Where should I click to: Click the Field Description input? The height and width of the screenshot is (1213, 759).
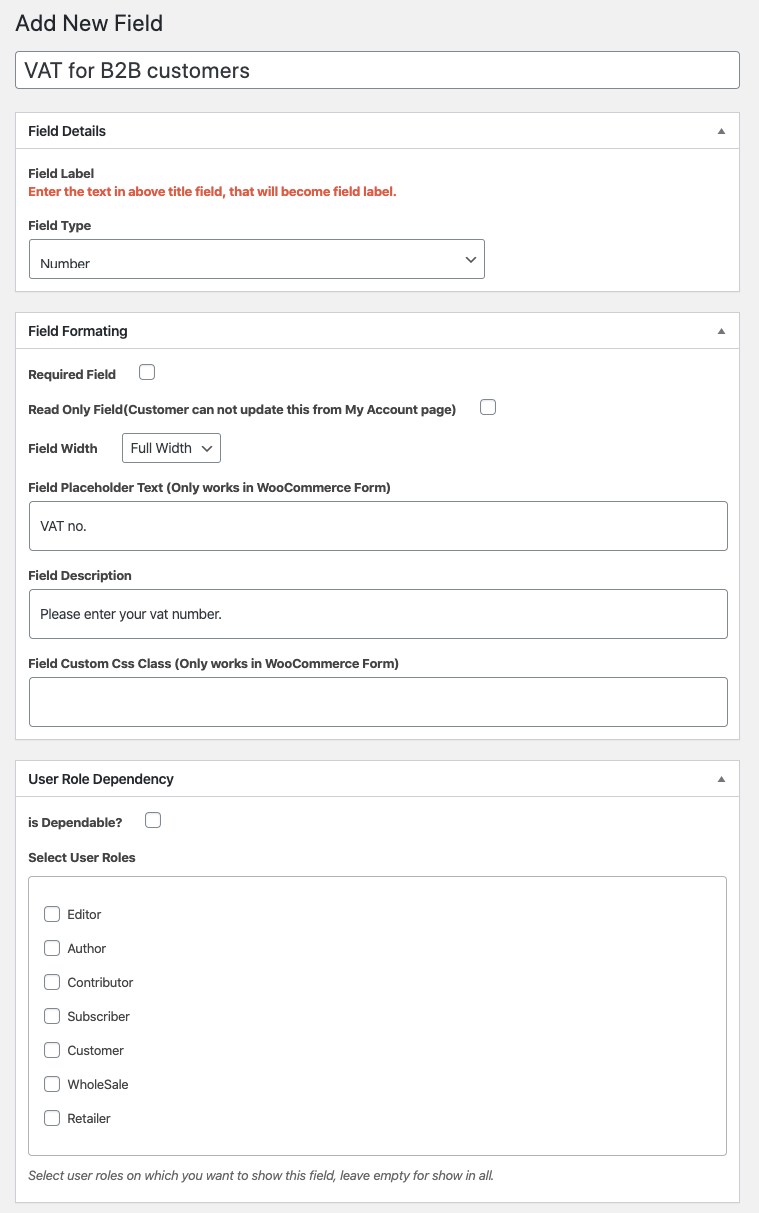pyautogui.click(x=378, y=614)
